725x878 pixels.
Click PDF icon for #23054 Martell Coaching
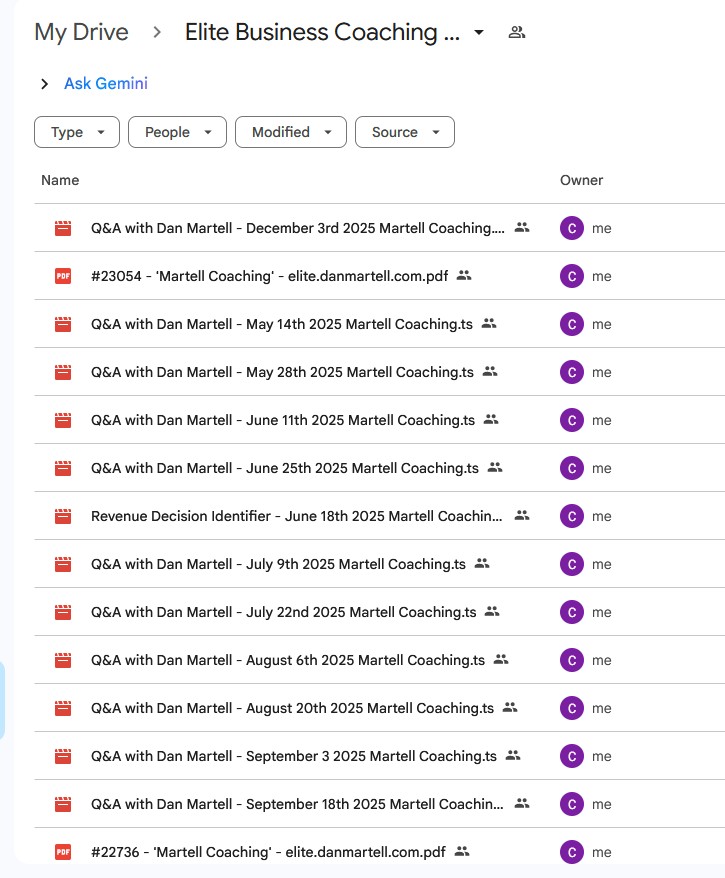(x=63, y=276)
